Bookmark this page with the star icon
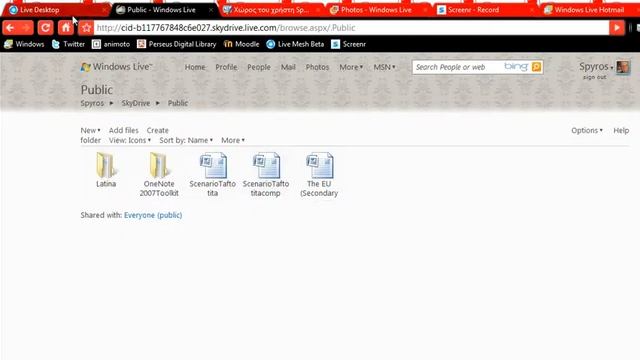640x360 pixels. tap(86, 28)
